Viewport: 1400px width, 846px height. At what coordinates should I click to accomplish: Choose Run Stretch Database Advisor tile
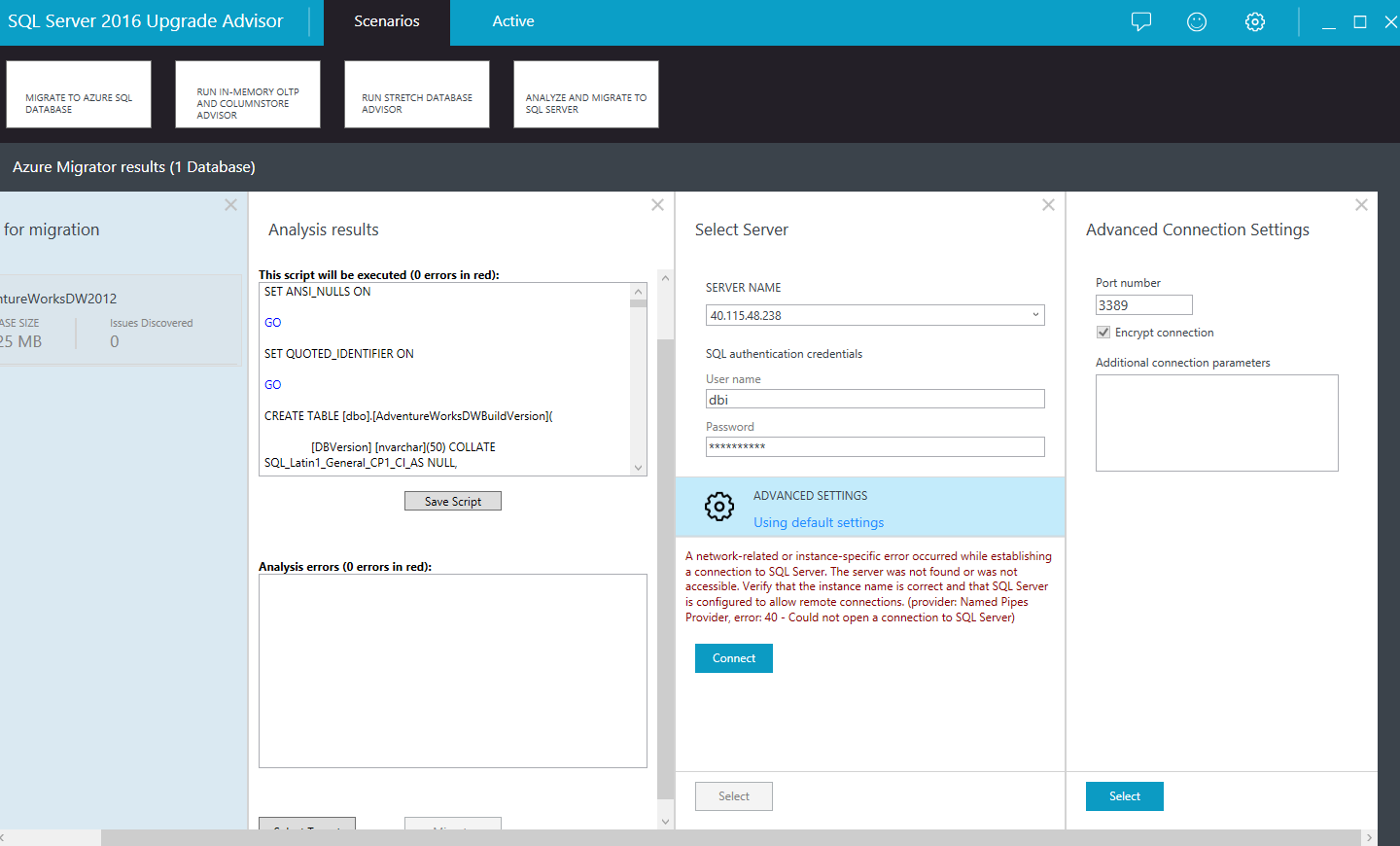pos(417,94)
